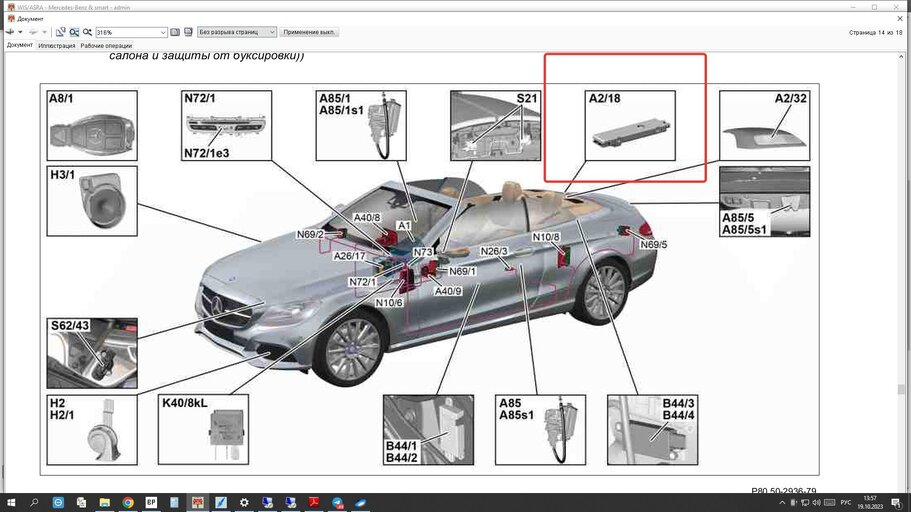Click the back navigation arrow in the toolbar
911x512 pixels.
coord(10,32)
